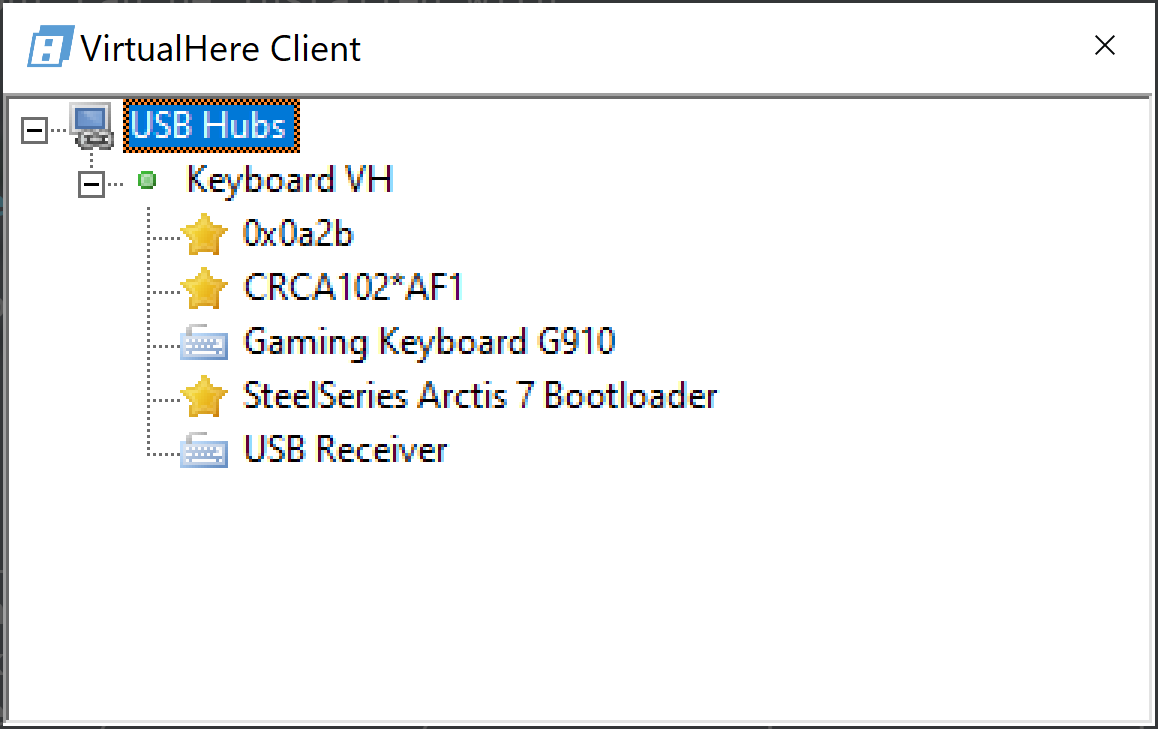Click the VirtualHere app logo icon
This screenshot has height=729, width=1158.
pyautogui.click(x=49, y=47)
